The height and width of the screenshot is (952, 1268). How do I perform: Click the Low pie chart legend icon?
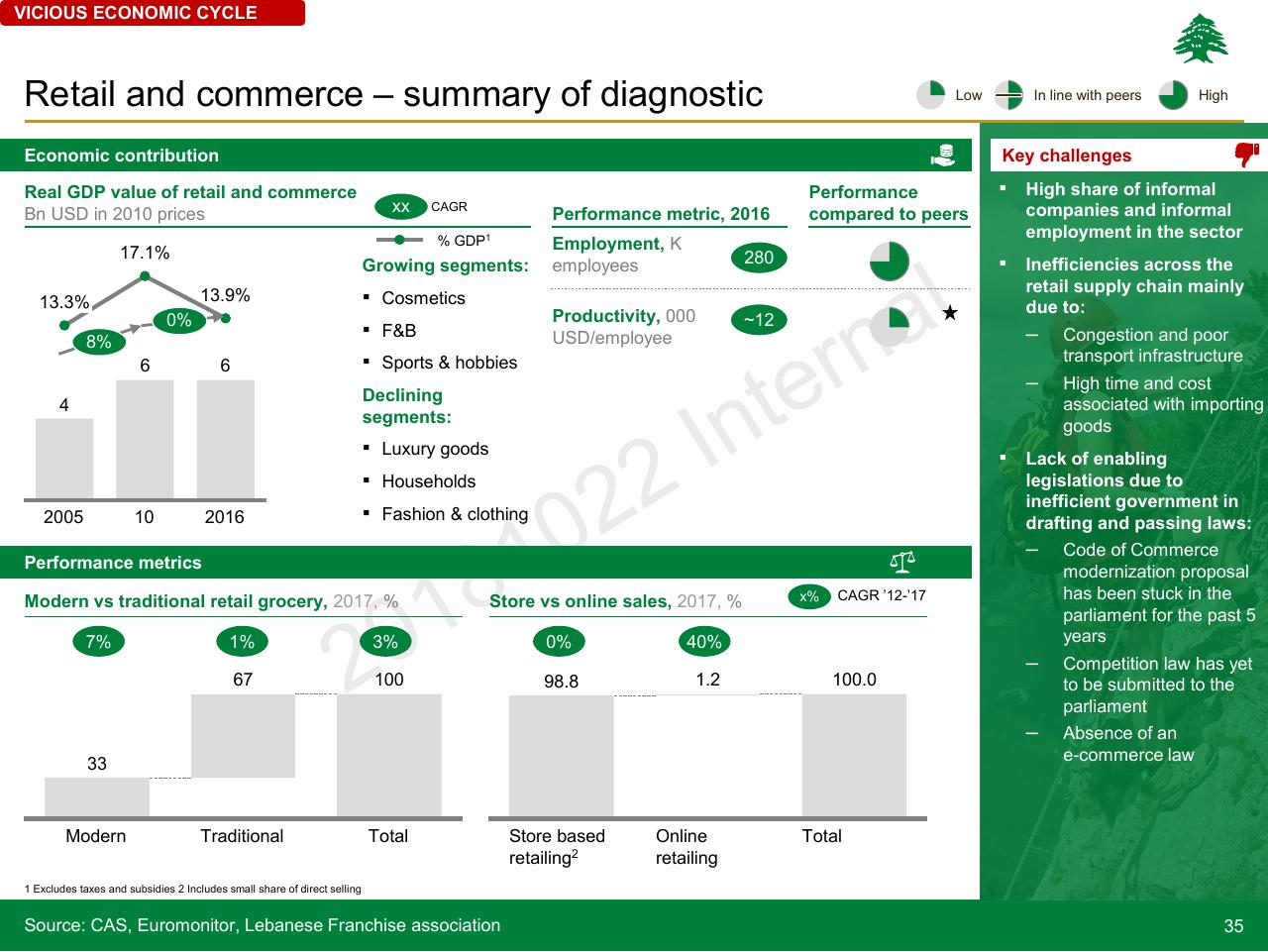click(930, 95)
